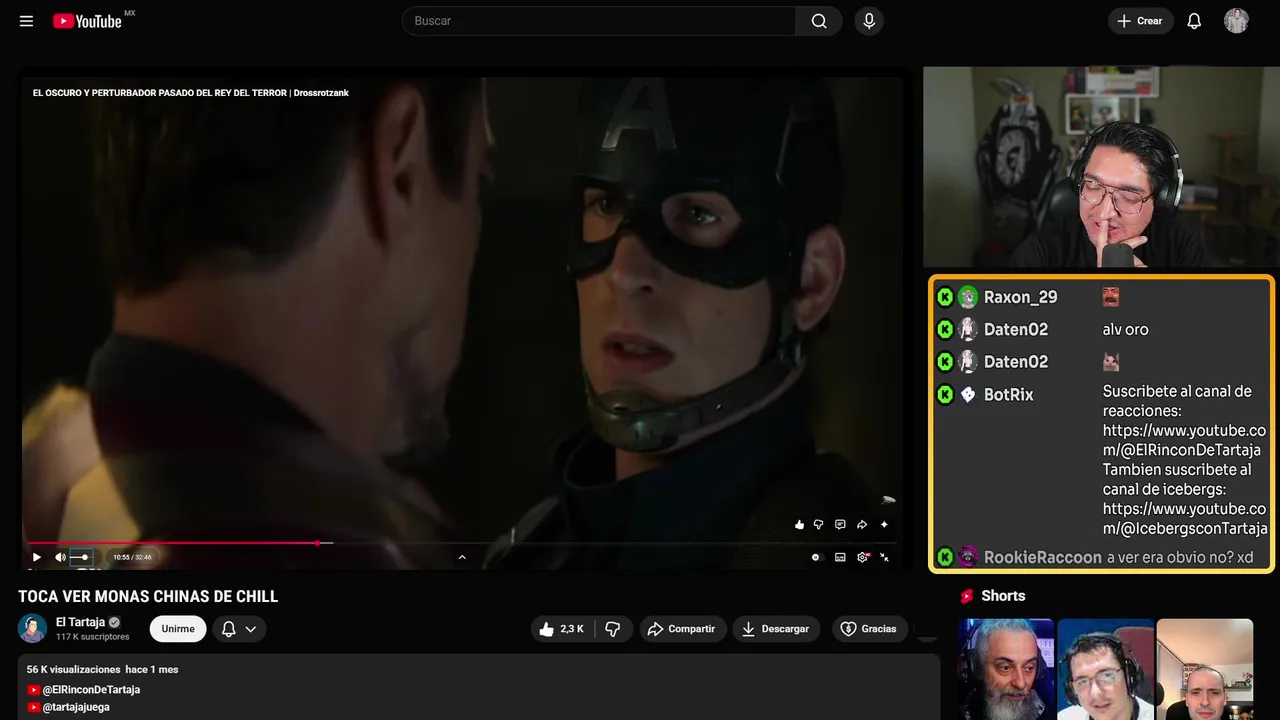1280x720 pixels.
Task: Click the Shorts section heading
Action: pyautogui.click(x=1003, y=596)
